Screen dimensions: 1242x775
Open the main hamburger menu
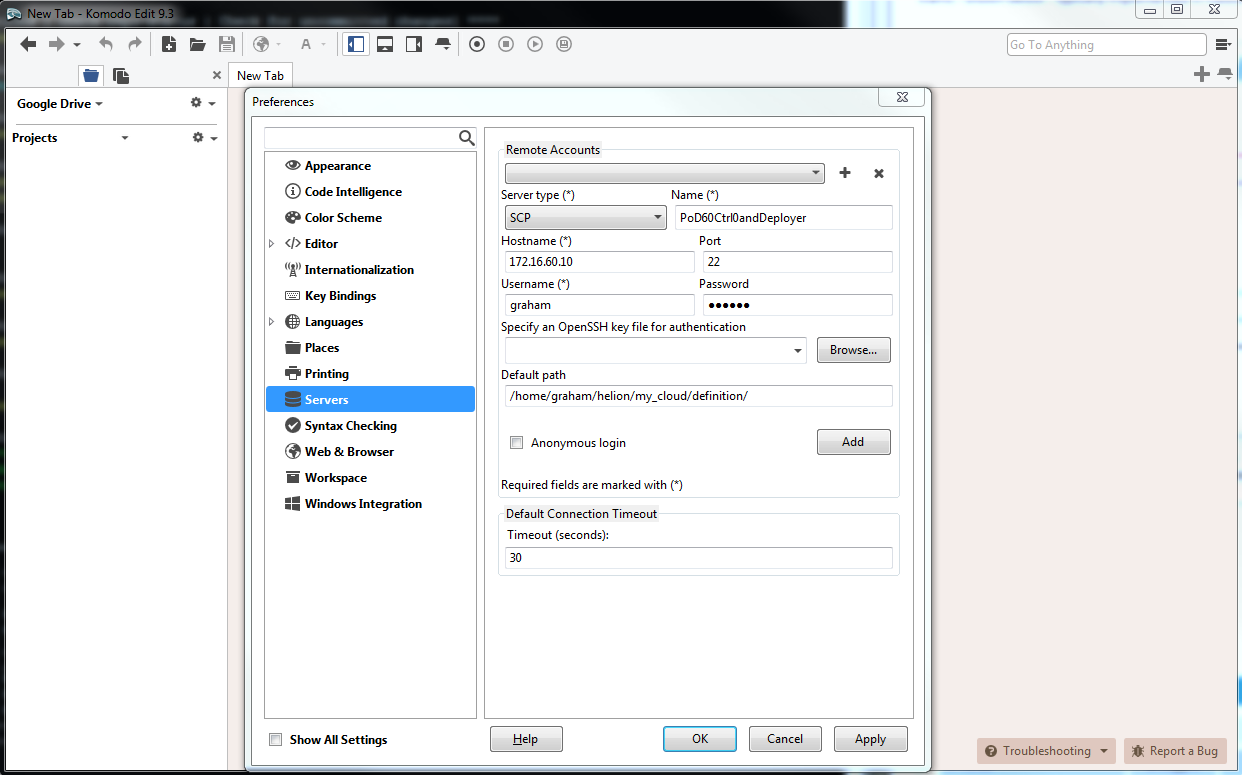point(1223,44)
